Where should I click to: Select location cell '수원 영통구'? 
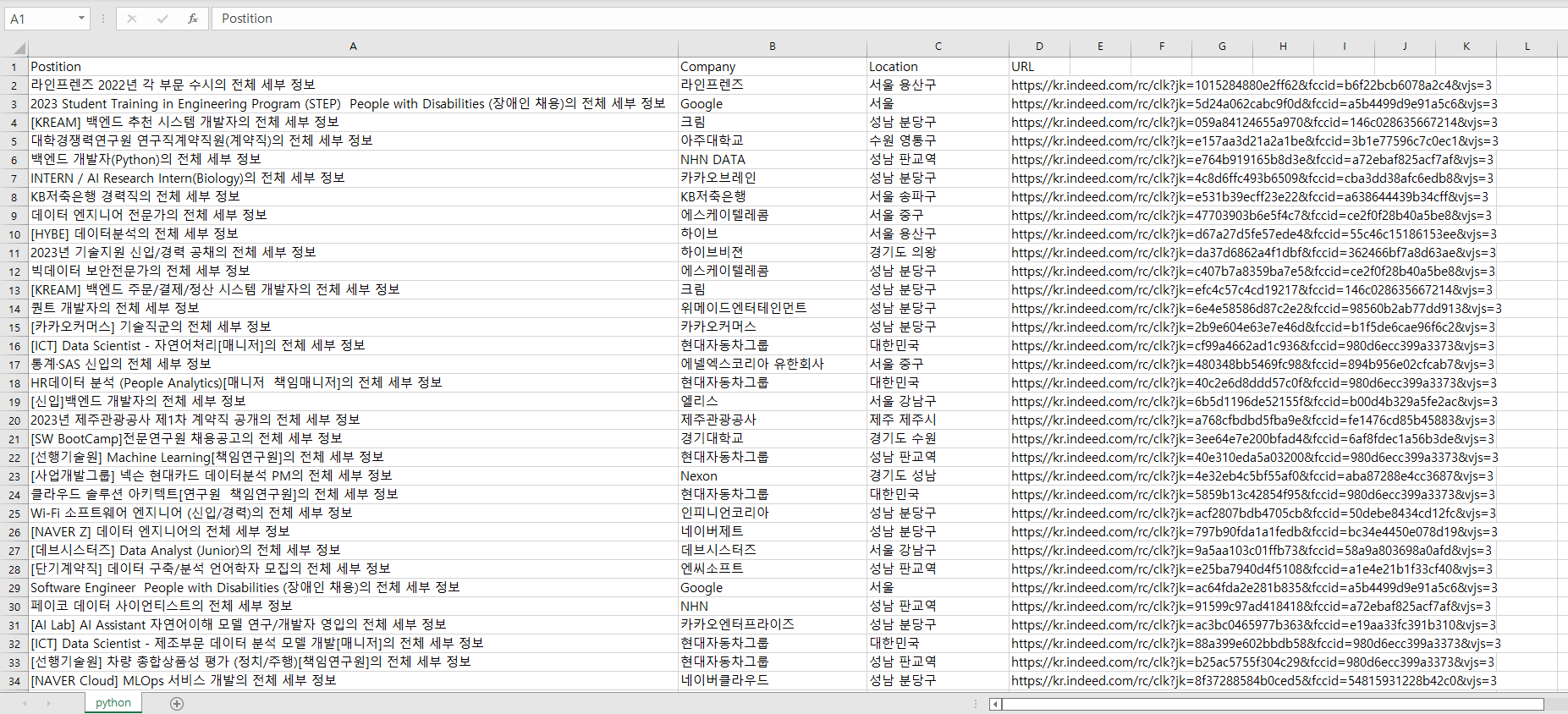tap(938, 140)
